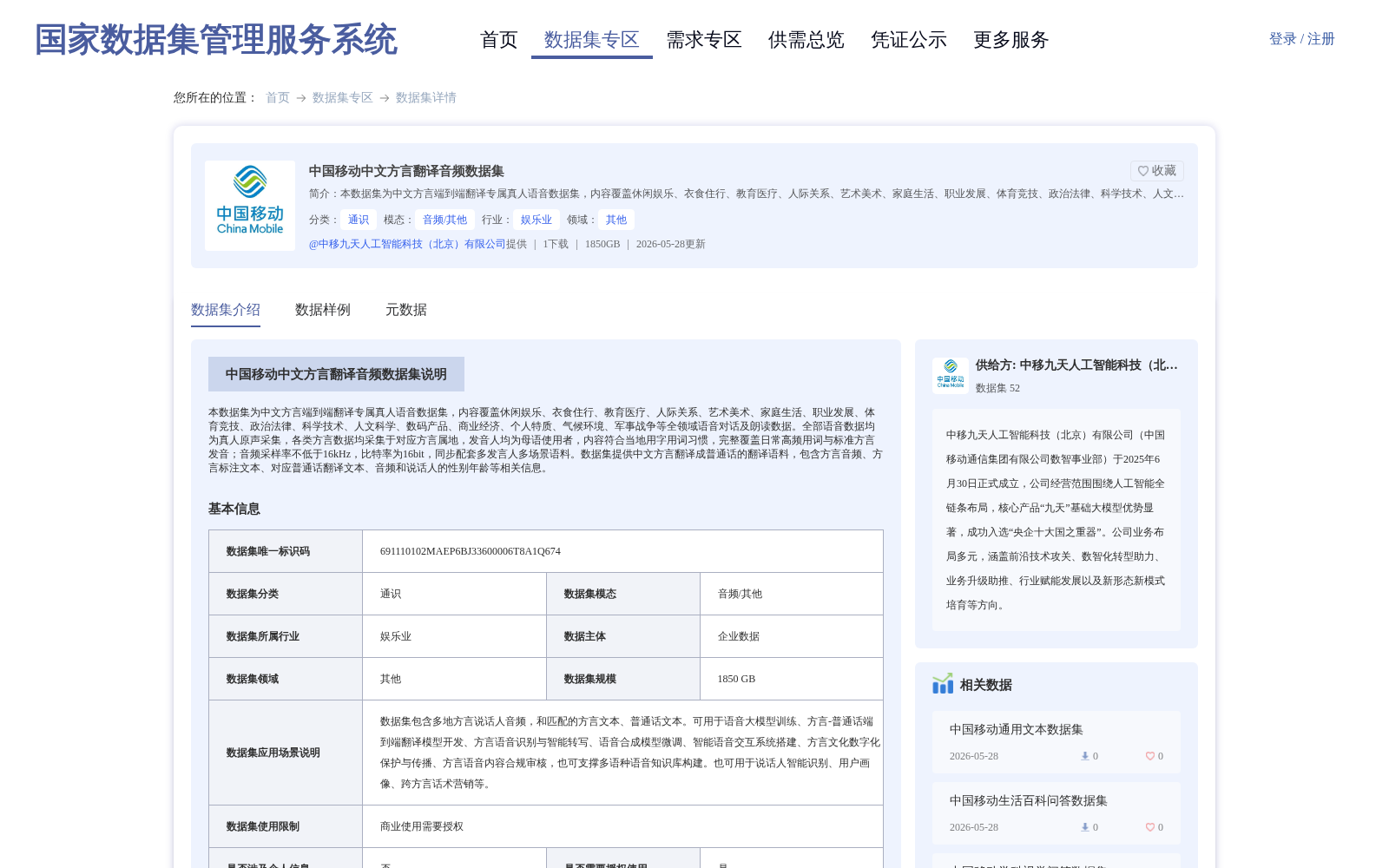Click the supplier China Mobile logo icon

click(951, 375)
